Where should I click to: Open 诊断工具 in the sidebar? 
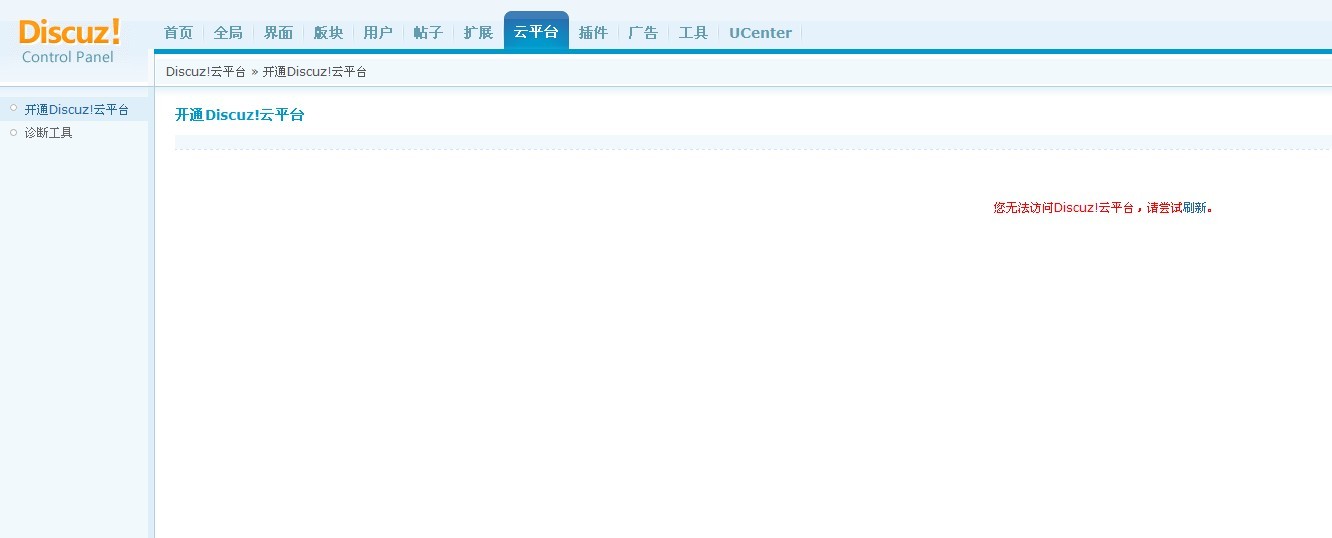48,132
